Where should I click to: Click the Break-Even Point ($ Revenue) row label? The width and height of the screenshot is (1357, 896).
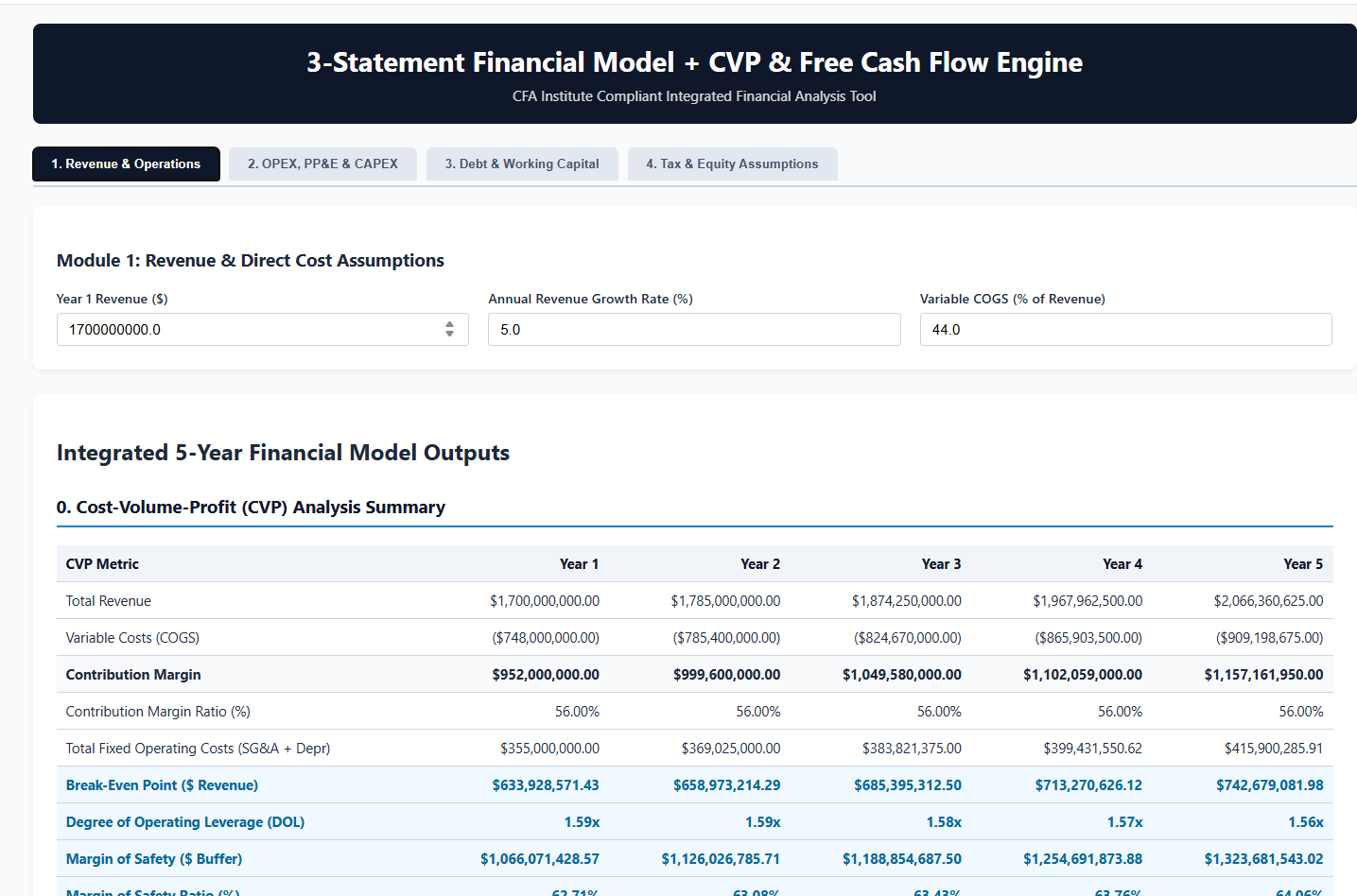point(162,785)
